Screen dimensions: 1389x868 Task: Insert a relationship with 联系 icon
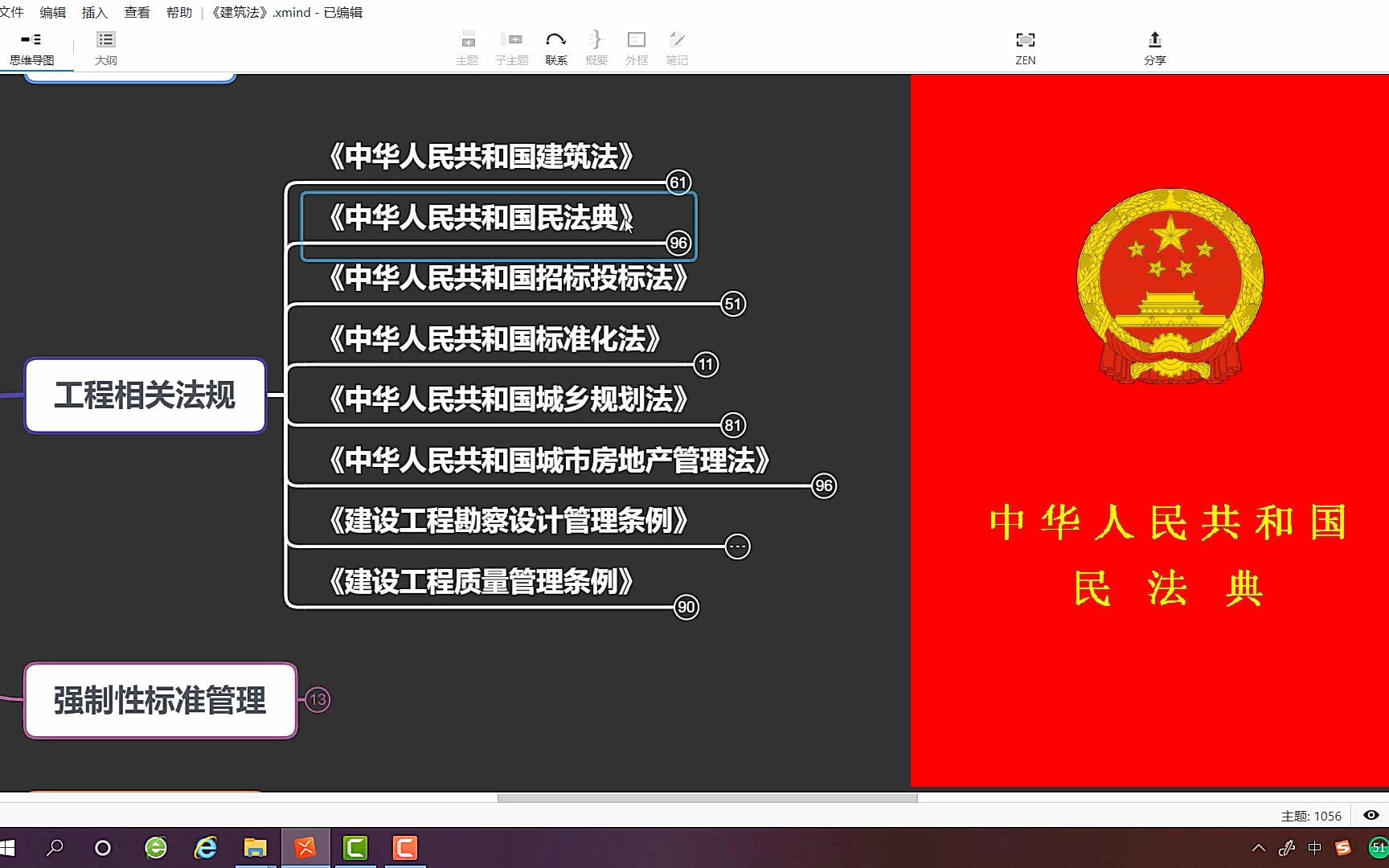pyautogui.click(x=556, y=49)
